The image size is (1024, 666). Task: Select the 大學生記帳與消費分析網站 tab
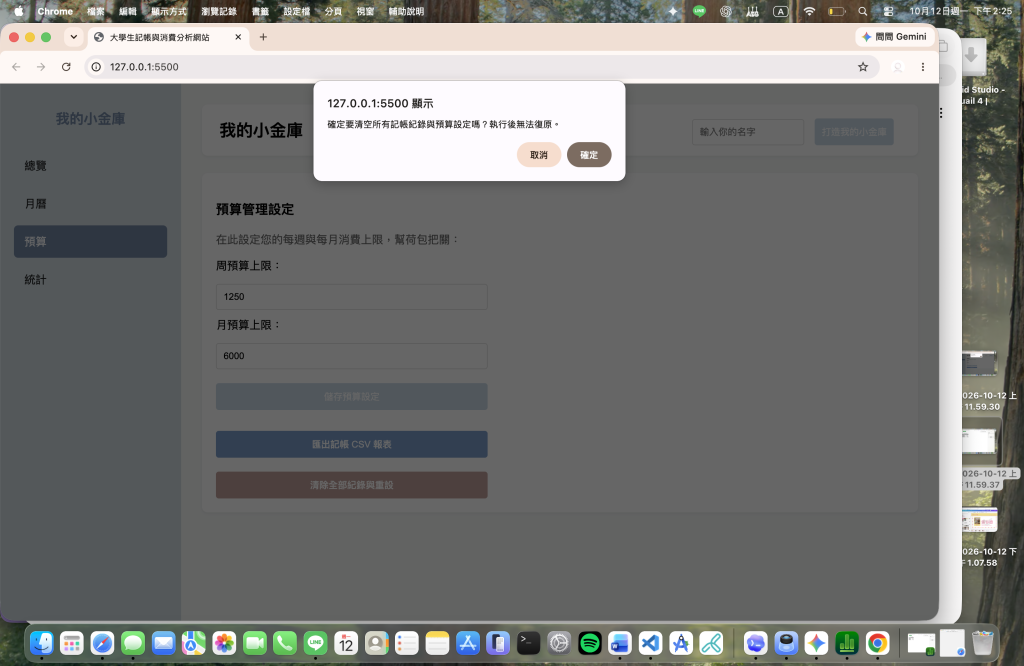click(x=168, y=37)
